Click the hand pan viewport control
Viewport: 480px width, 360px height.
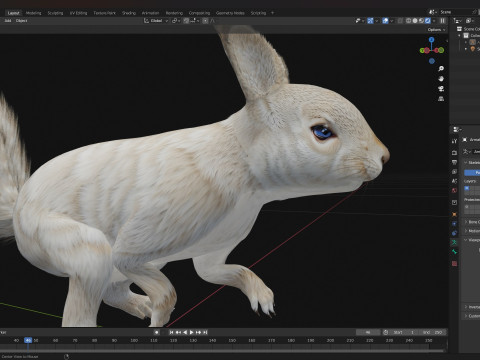pyautogui.click(x=441, y=79)
